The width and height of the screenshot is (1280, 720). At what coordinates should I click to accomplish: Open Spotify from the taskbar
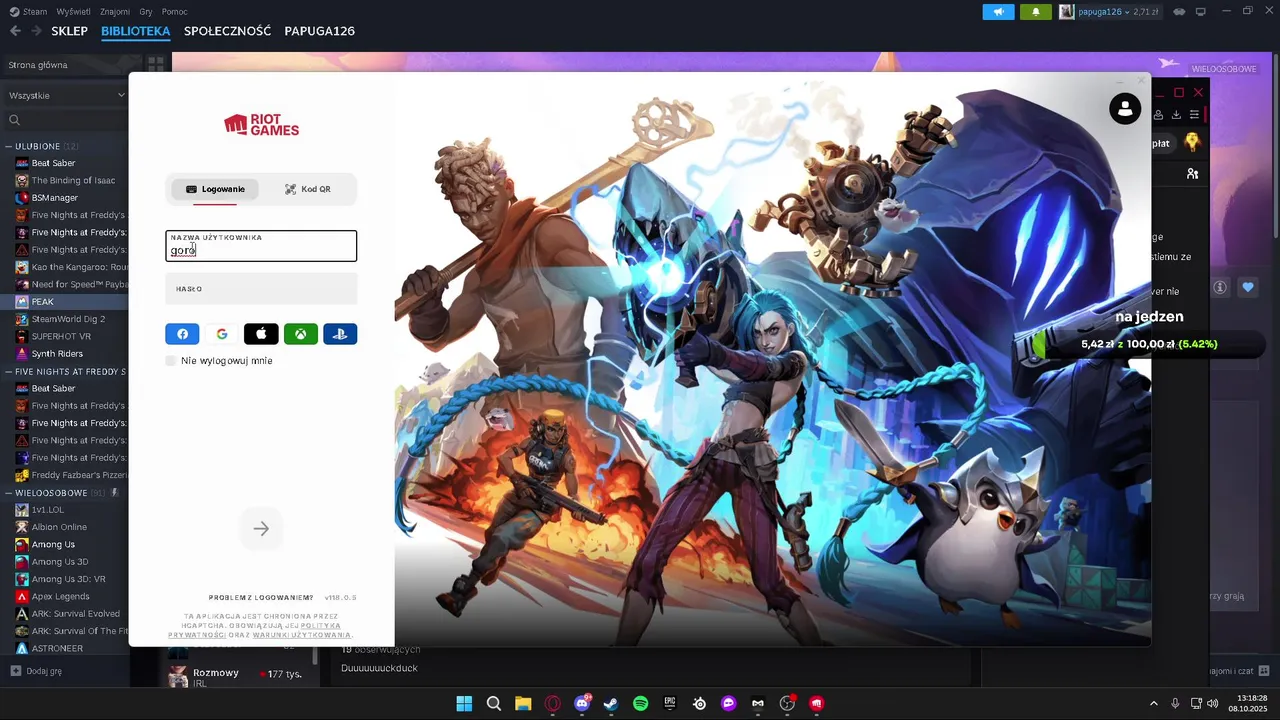point(641,704)
